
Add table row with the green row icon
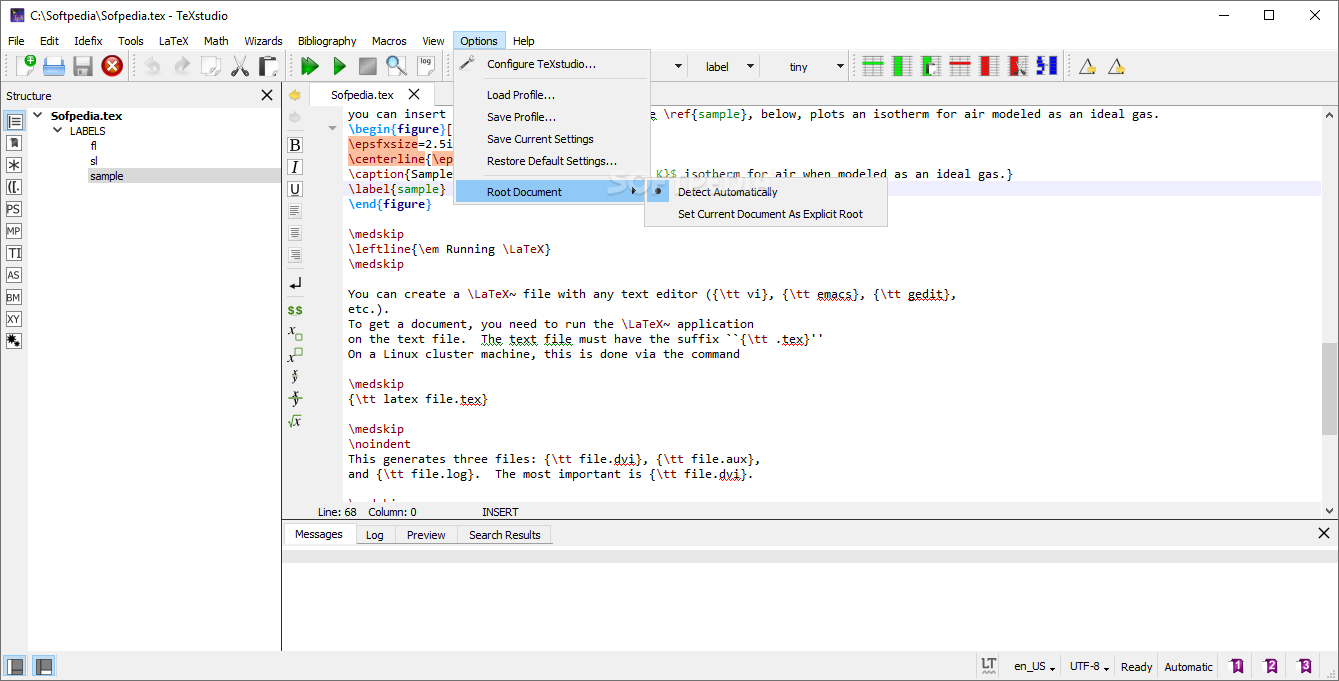(873, 66)
